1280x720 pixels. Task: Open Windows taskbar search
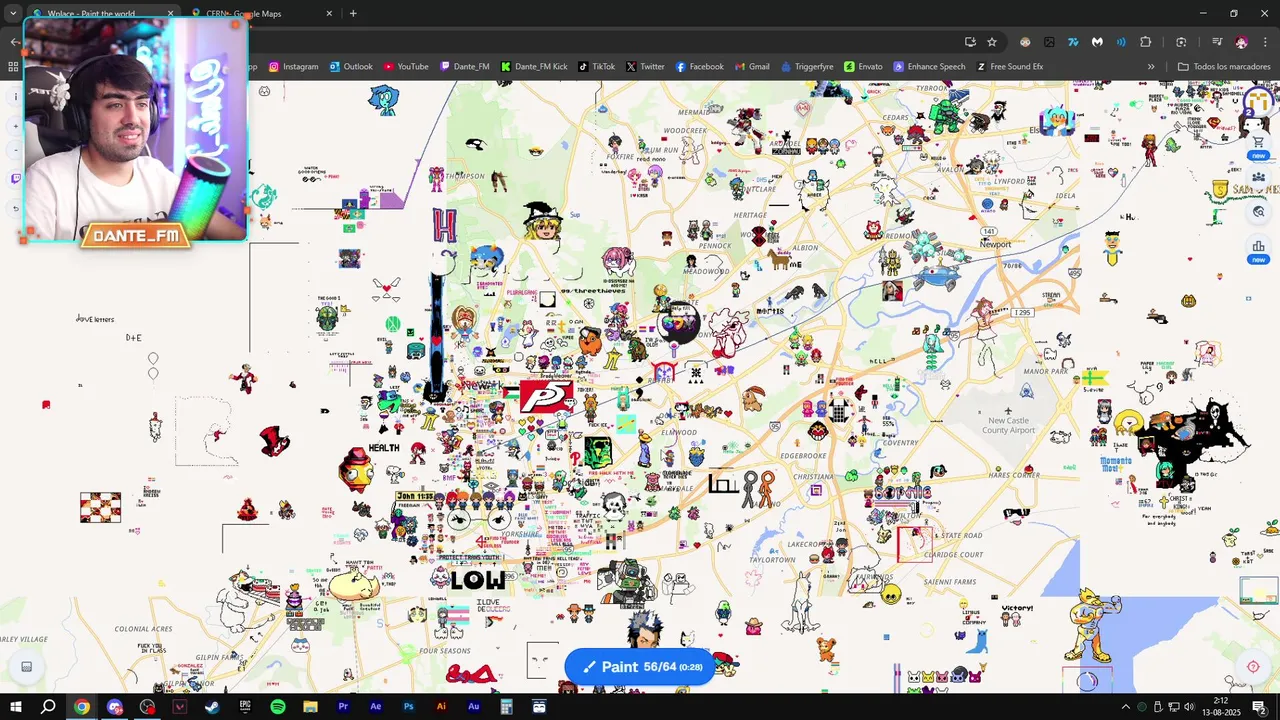tap(48, 707)
